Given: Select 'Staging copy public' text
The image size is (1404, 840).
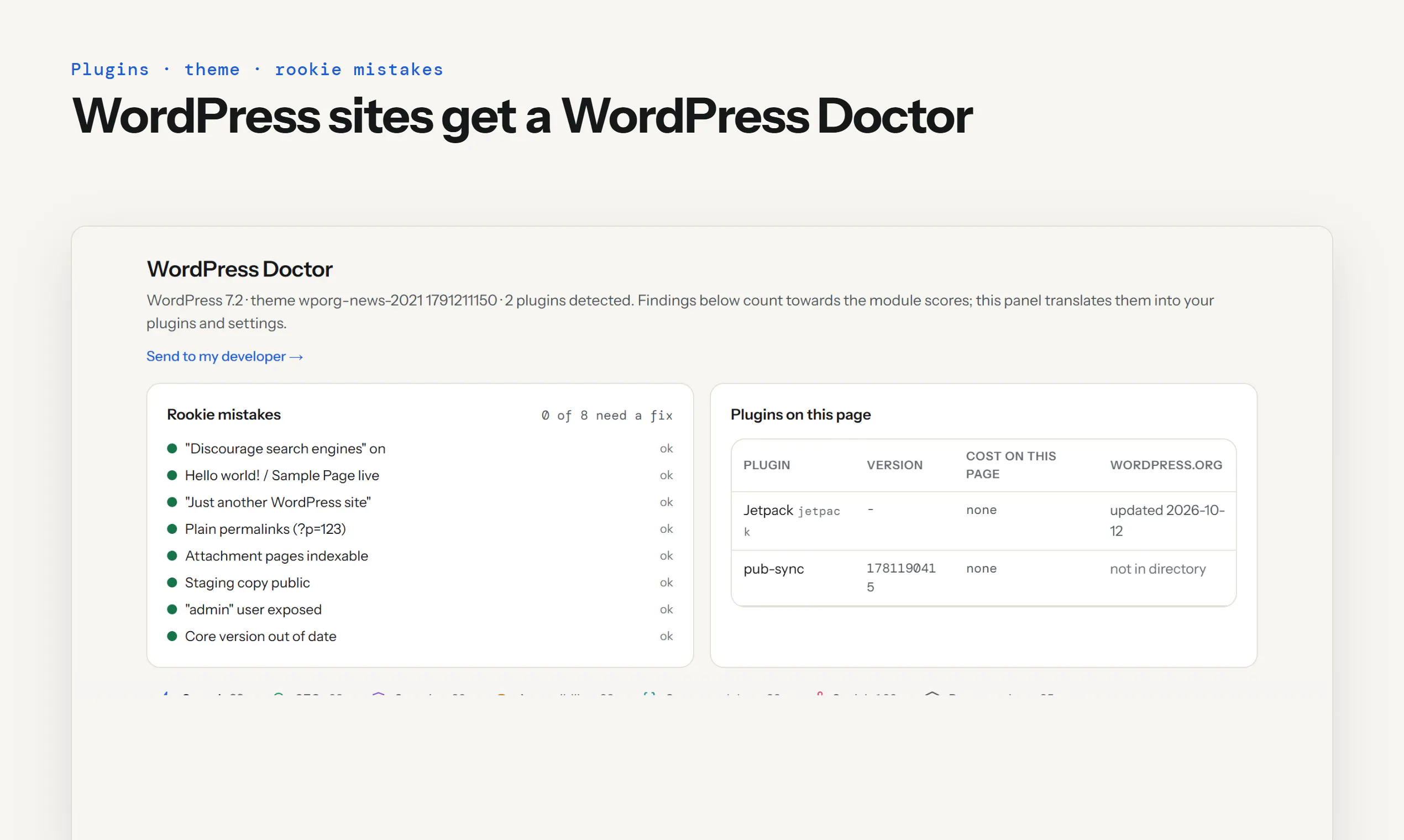Looking at the screenshot, I should coord(248,582).
